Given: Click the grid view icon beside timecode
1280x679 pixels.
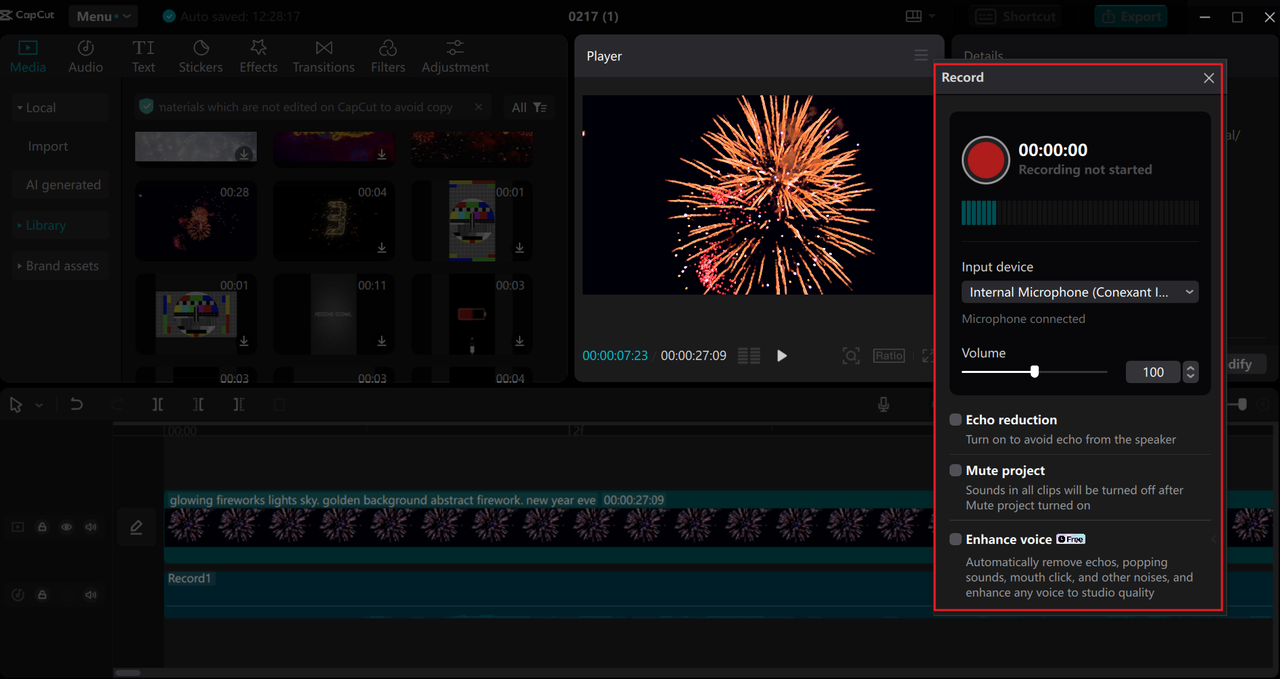Looking at the screenshot, I should coord(749,356).
